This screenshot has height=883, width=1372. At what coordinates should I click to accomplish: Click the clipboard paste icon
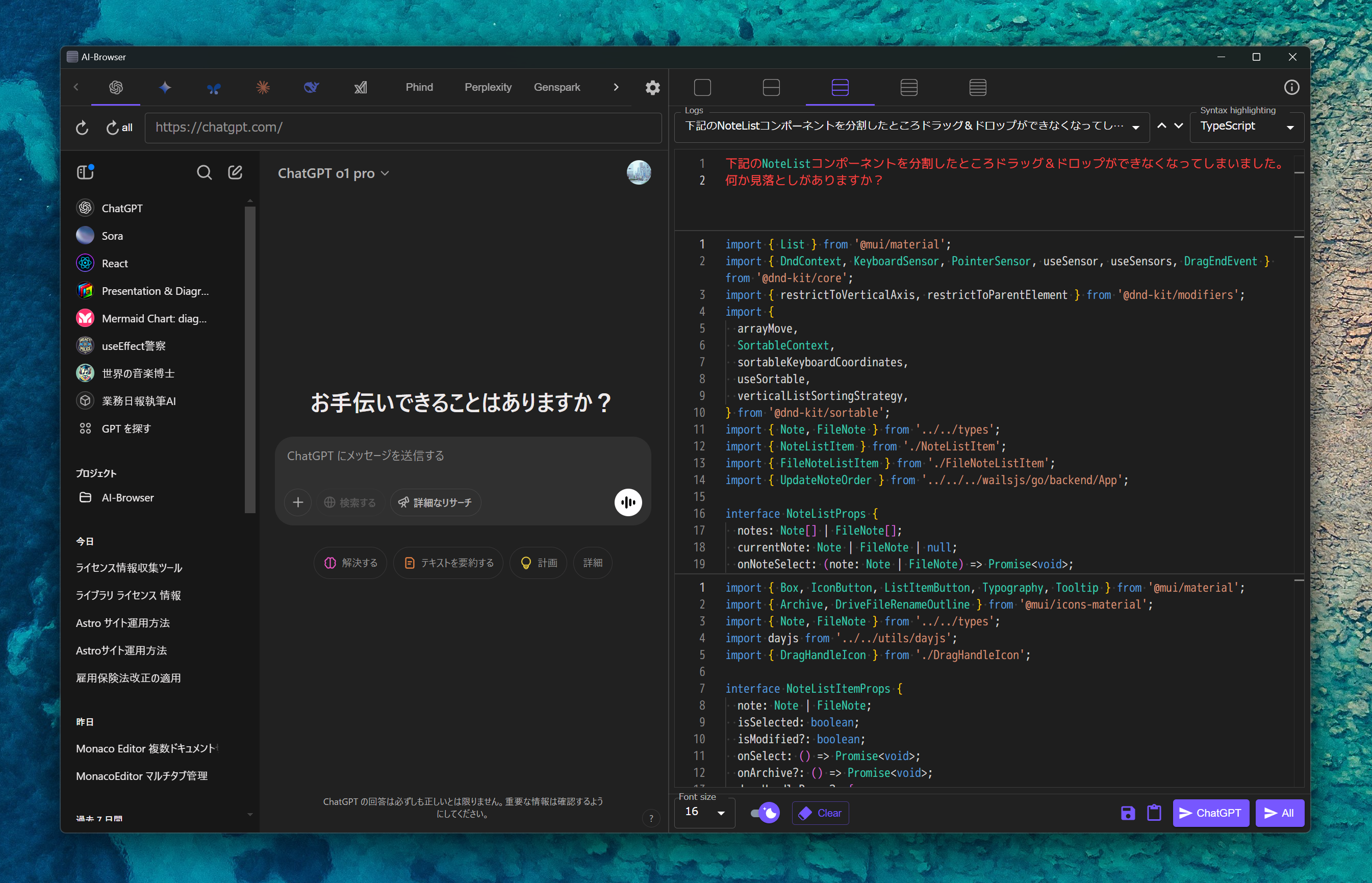1154,813
